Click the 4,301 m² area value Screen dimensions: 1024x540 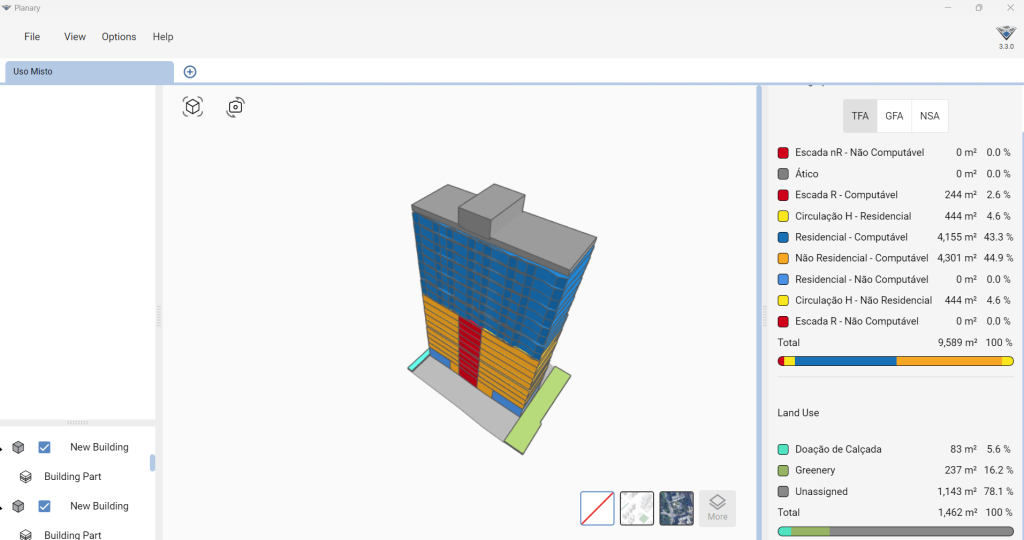coord(957,258)
